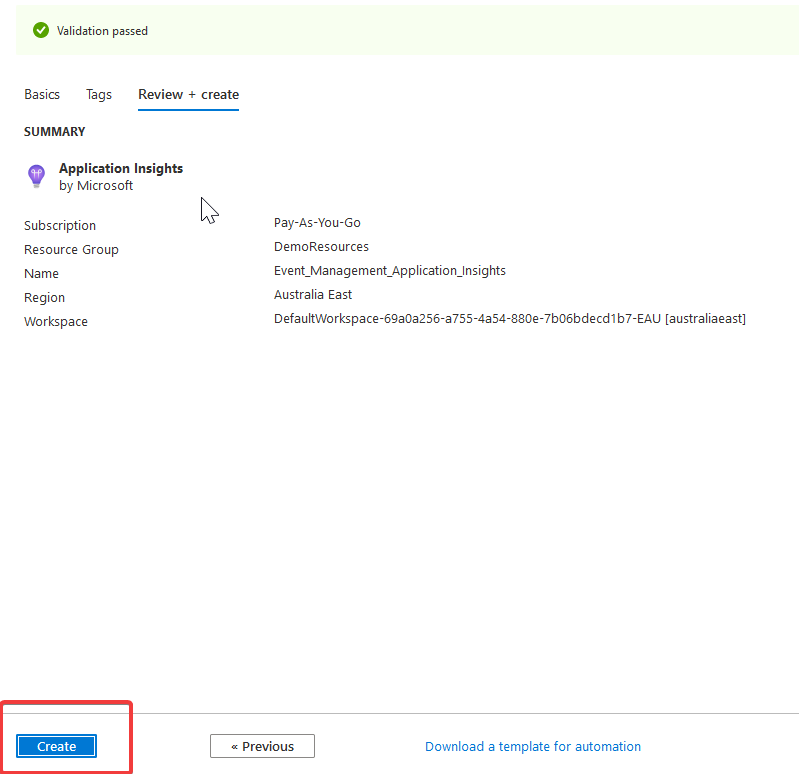The width and height of the screenshot is (799, 774).
Task: Click the Australia East region value
Action: (313, 295)
